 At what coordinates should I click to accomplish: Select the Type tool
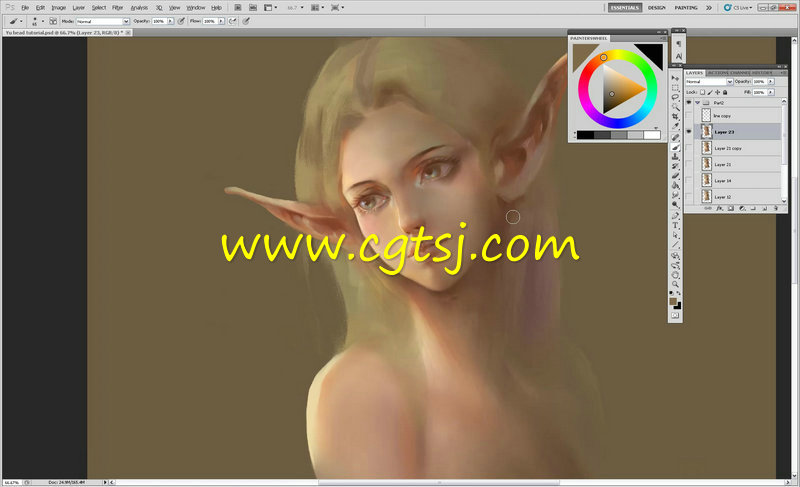(675, 224)
